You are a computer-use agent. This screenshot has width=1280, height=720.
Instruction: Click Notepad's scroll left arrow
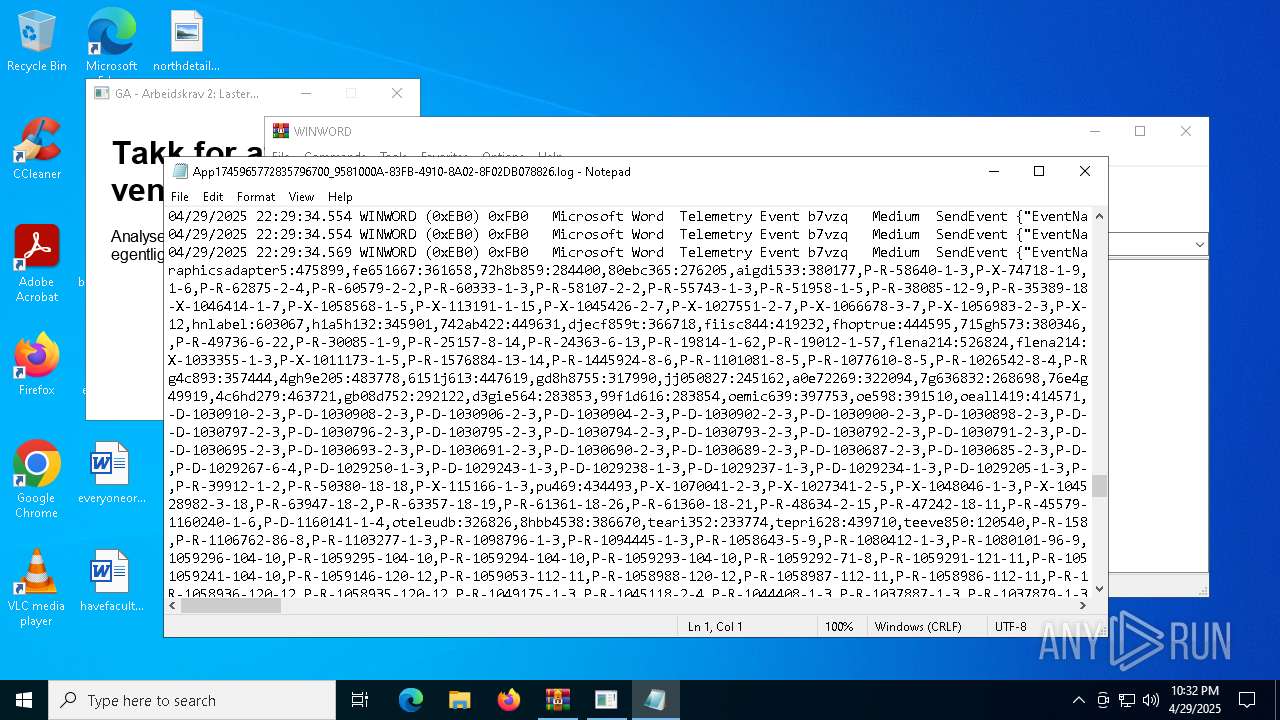[x=173, y=605]
